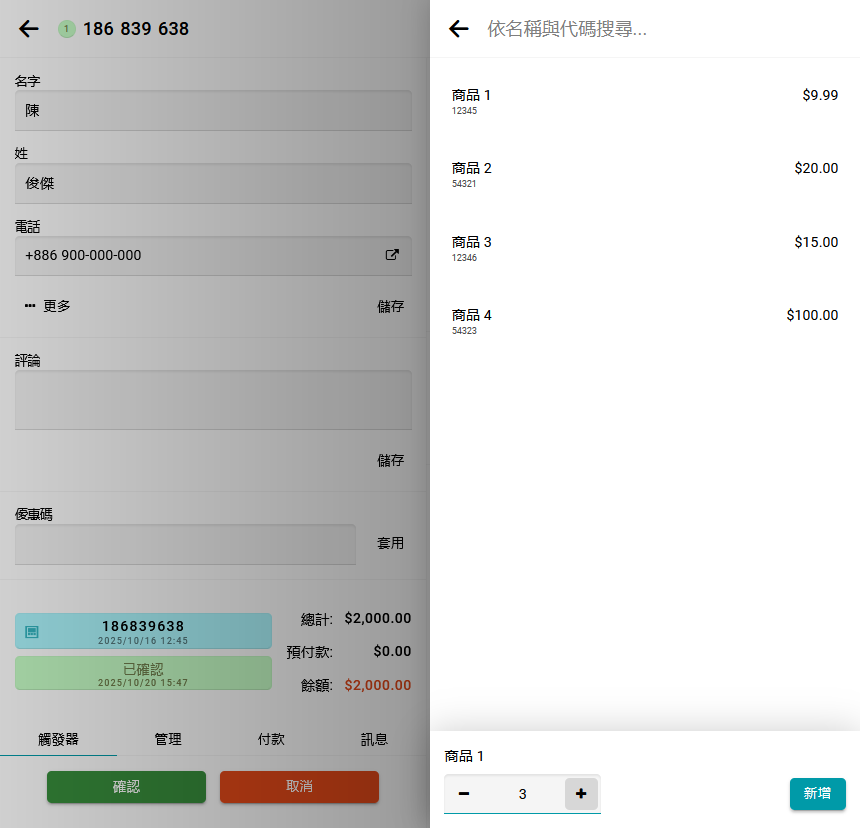Click the 已確認 confirmed status bar
Viewport: 860px width, 828px height.
click(x=143, y=673)
